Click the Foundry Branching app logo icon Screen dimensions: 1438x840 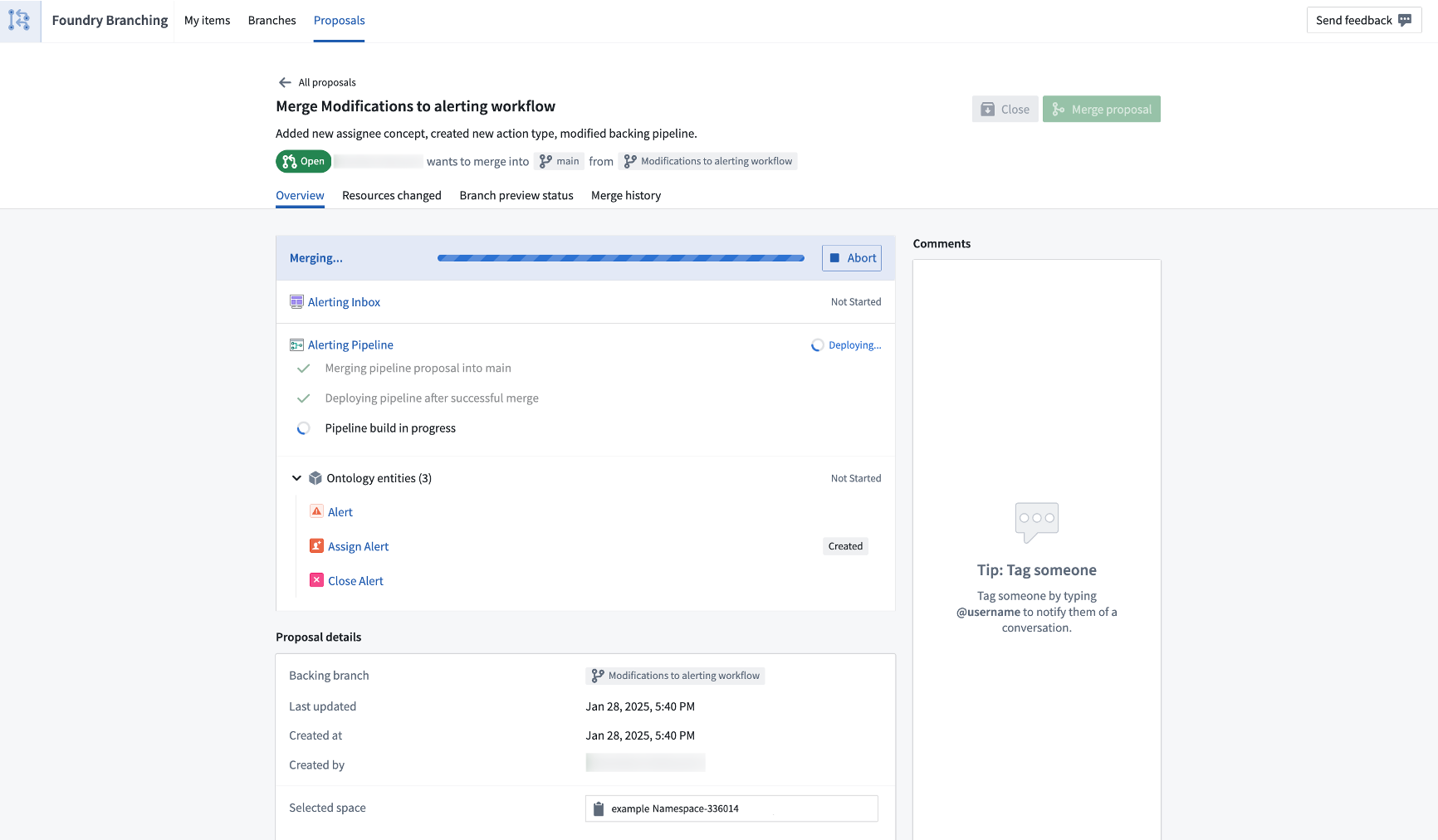coord(20,20)
